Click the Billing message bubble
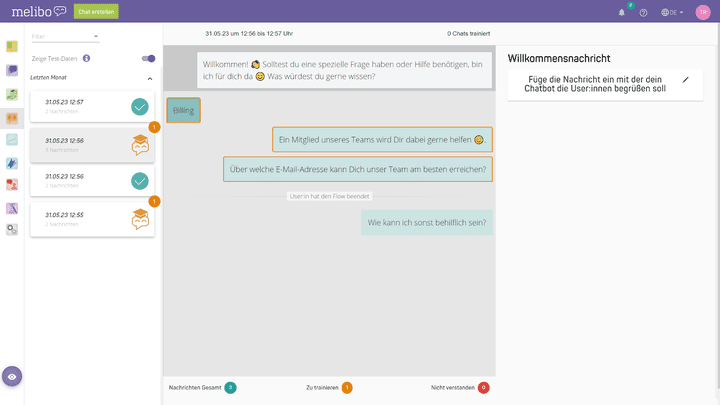The image size is (720, 405). (x=183, y=109)
